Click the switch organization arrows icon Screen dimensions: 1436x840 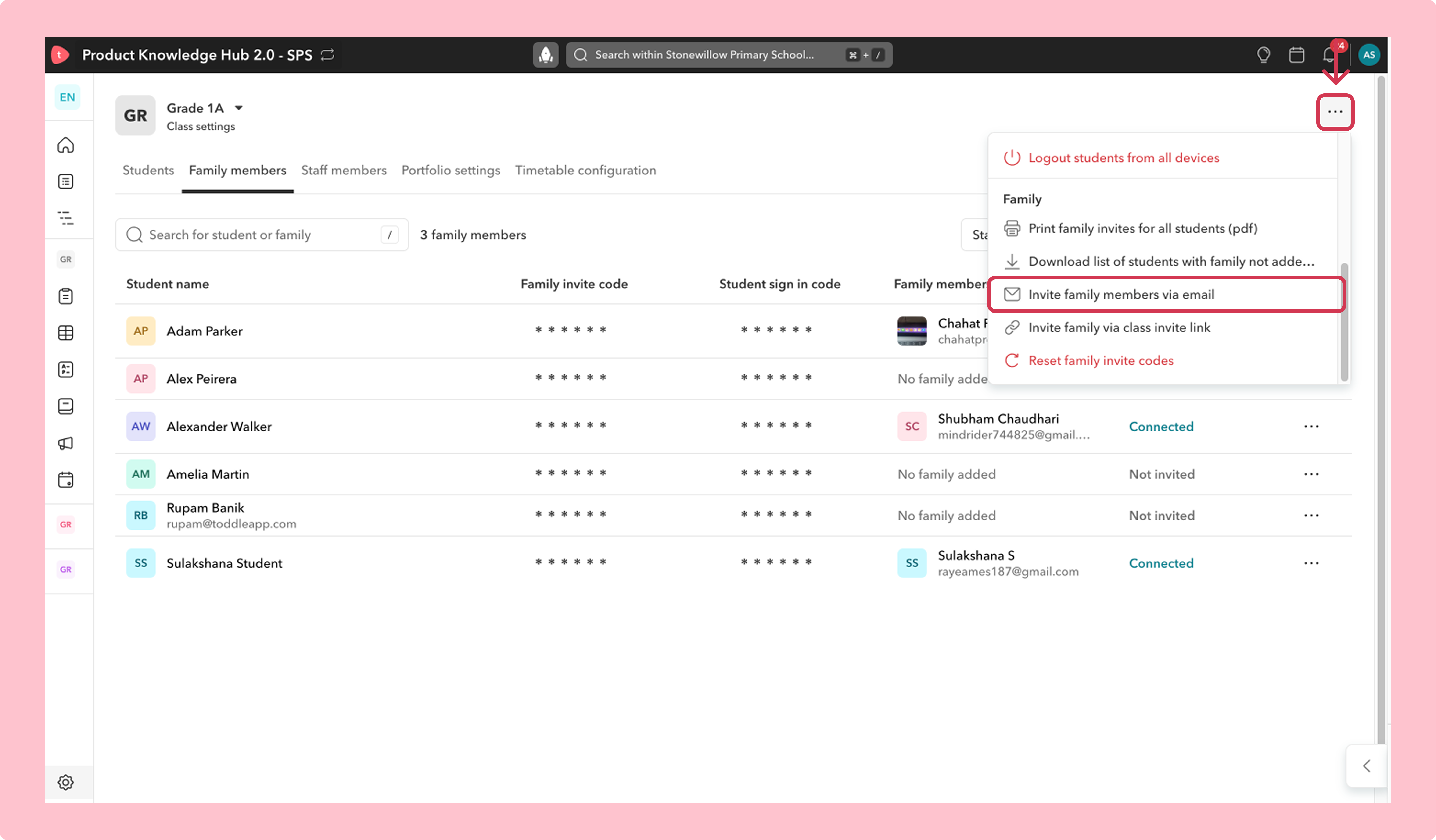[327, 55]
